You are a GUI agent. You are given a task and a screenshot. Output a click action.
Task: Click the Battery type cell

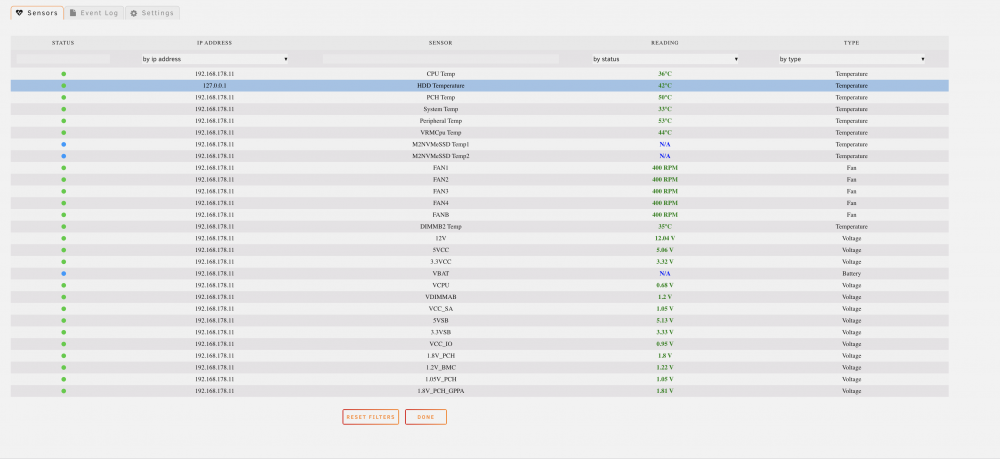(851, 273)
